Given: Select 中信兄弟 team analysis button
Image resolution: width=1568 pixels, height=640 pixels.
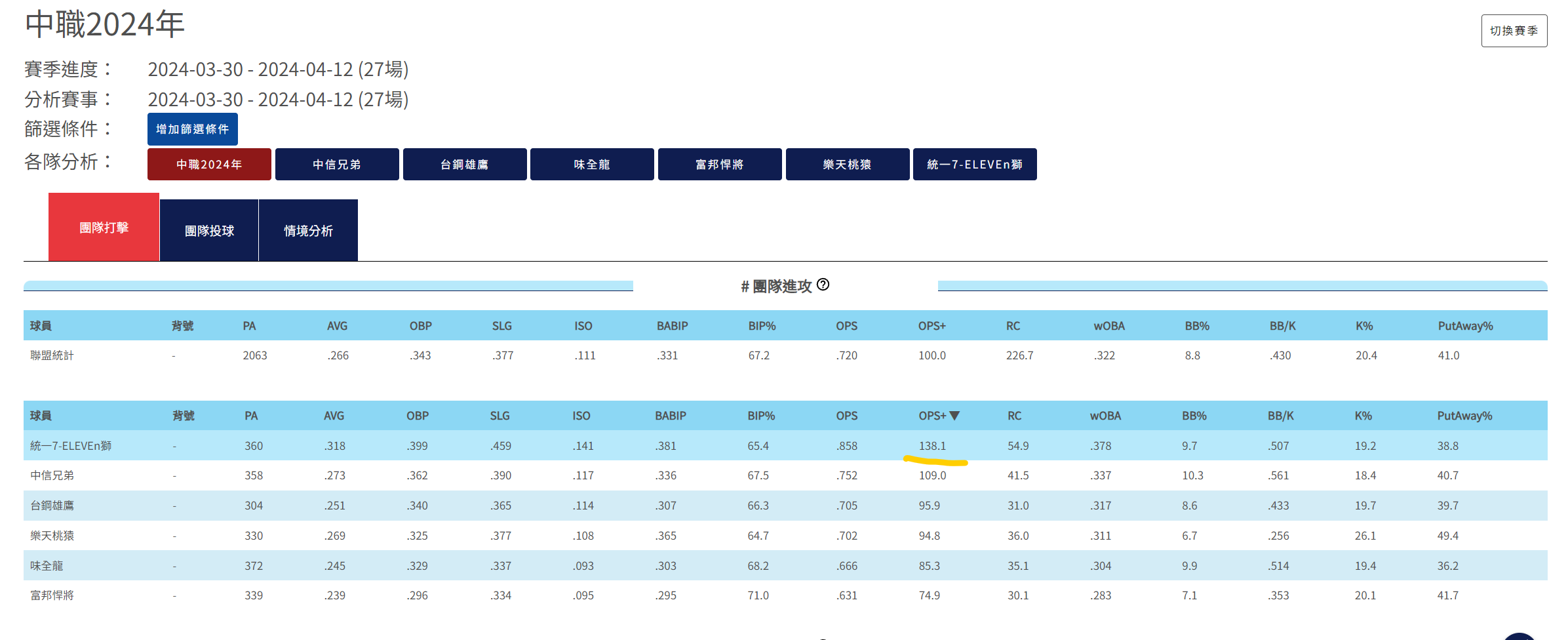Looking at the screenshot, I should 337,165.
